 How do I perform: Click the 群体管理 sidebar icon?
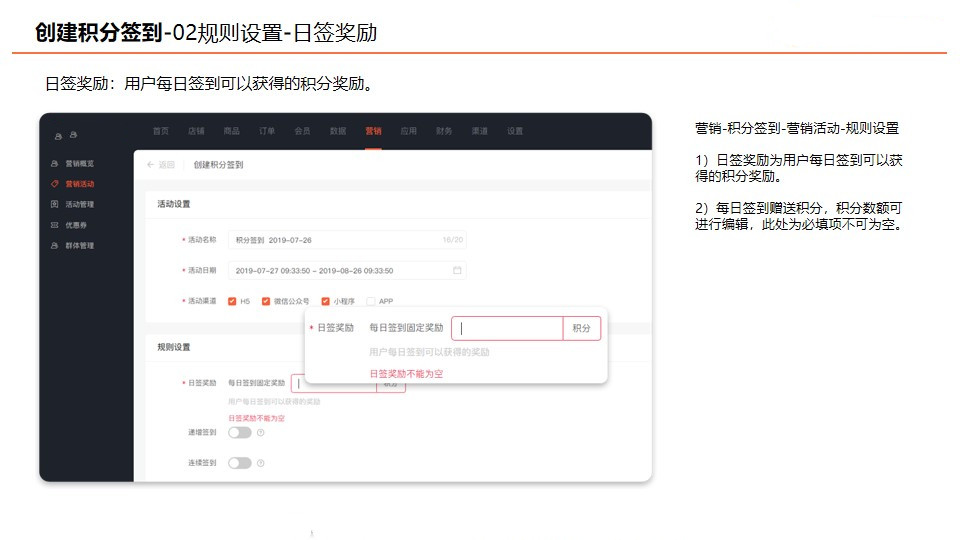coord(54,246)
